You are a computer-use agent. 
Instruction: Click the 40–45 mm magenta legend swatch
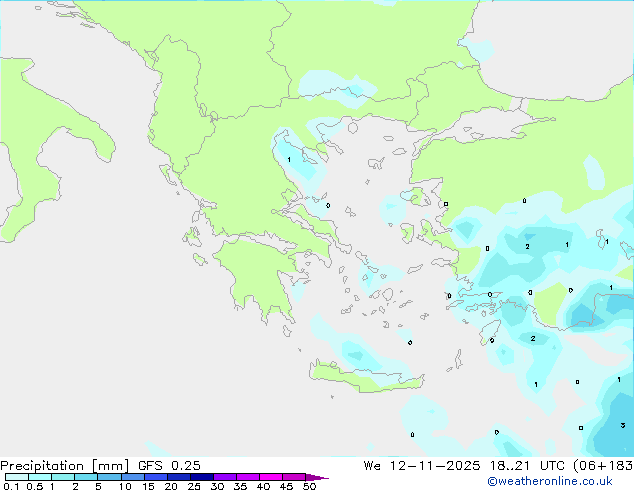point(271,477)
